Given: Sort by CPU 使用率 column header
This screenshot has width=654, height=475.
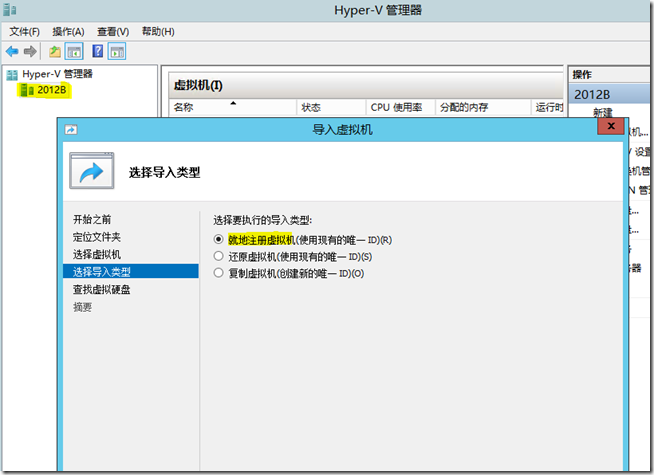Looking at the screenshot, I should click(400, 107).
